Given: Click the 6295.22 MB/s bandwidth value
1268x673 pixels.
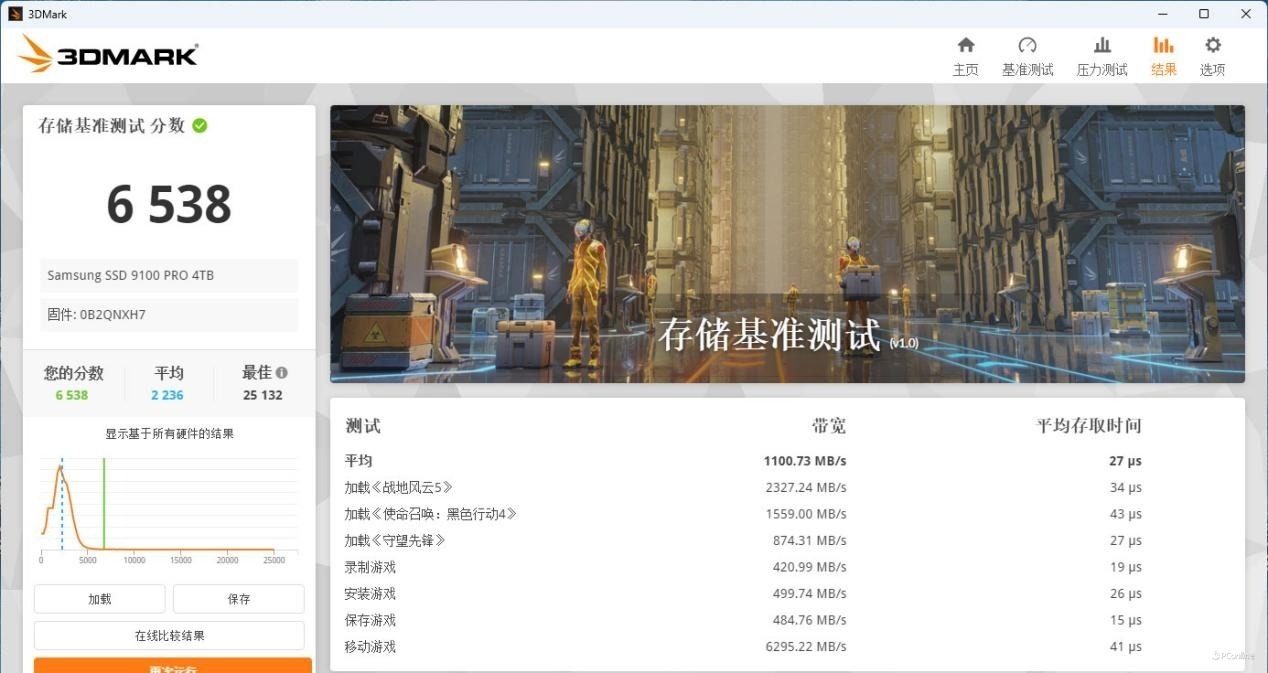Looking at the screenshot, I should (x=806, y=647).
